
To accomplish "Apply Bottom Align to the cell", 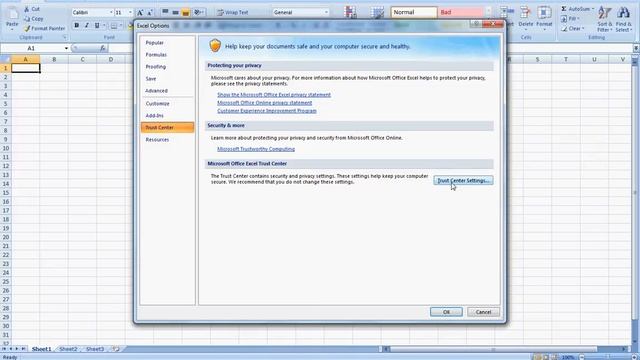I will click(186, 12).
